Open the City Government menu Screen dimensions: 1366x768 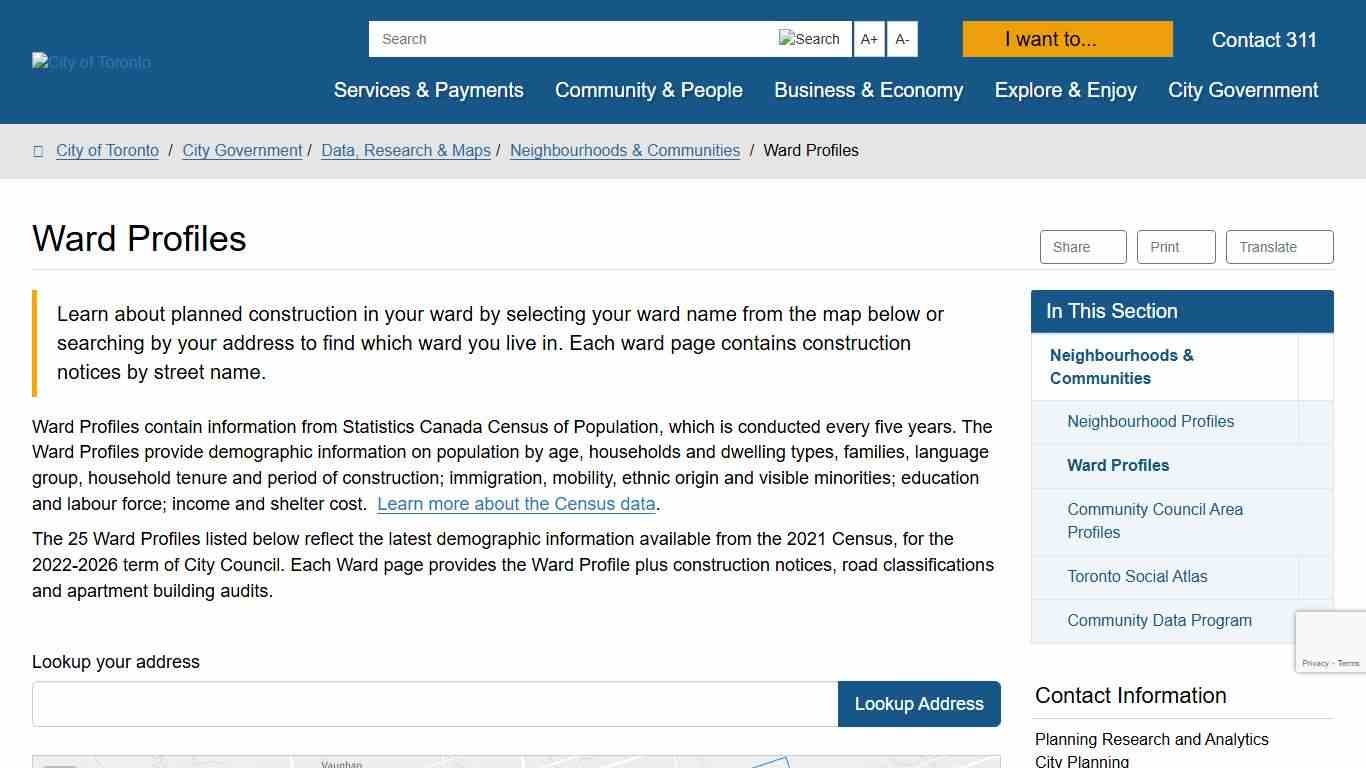[1243, 90]
